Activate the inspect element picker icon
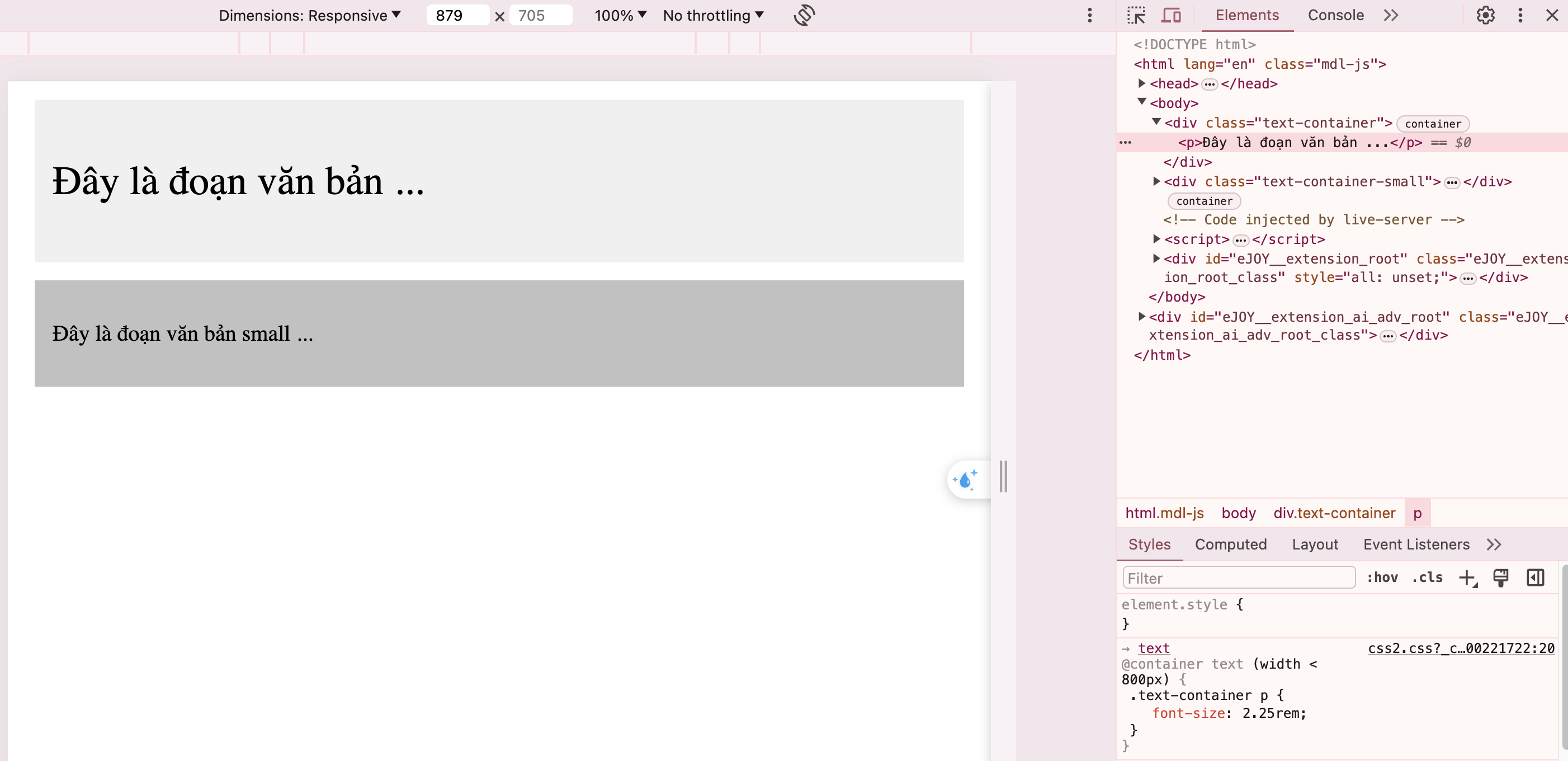Image resolution: width=1568 pixels, height=761 pixels. (1136, 15)
